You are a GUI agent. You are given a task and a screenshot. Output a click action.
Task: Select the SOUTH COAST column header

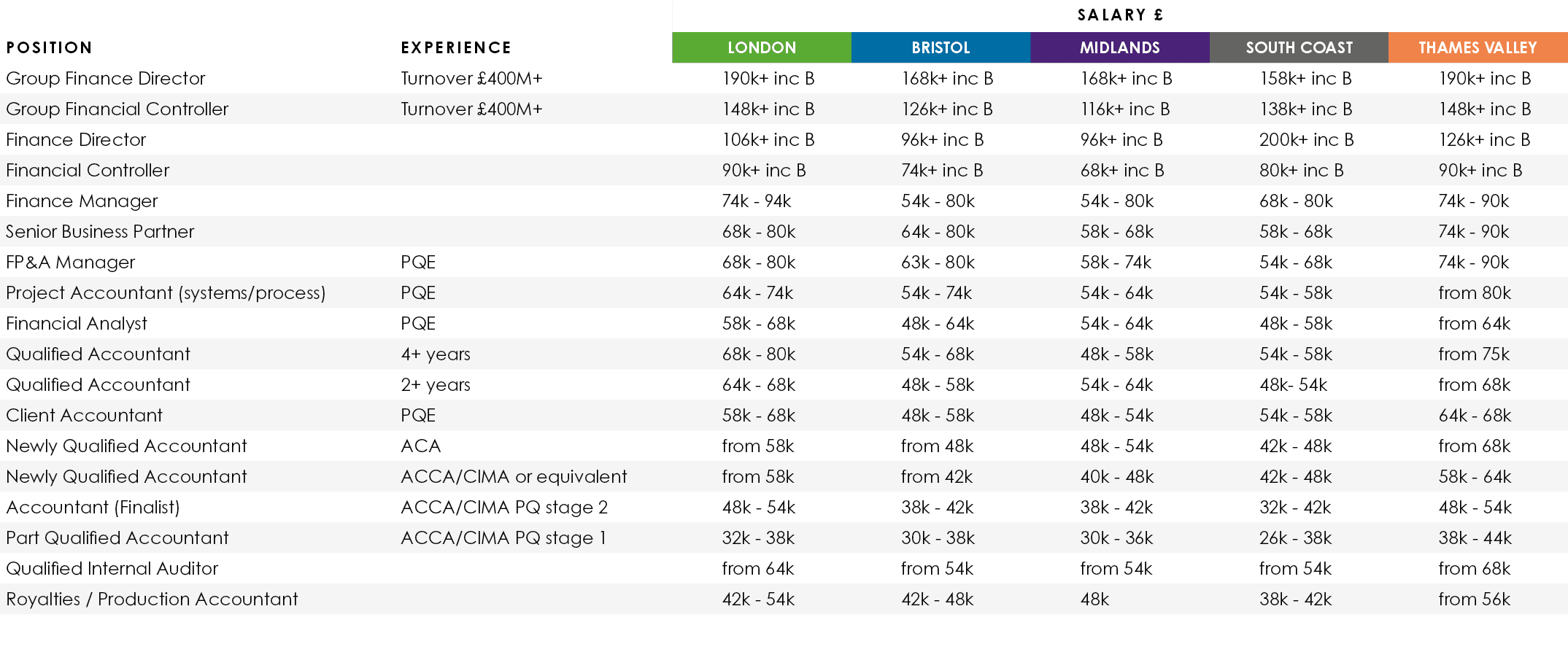coord(1299,48)
